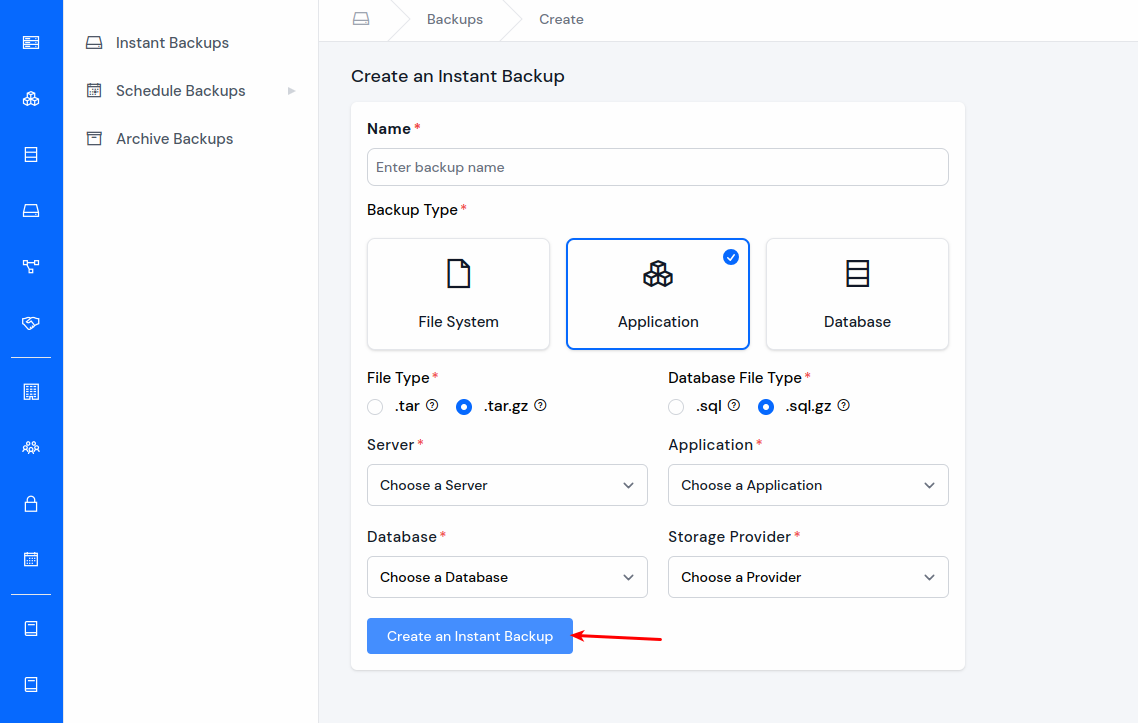The height and width of the screenshot is (723, 1138).
Task: Click the help icon next to .sql.gz
Action: click(x=843, y=405)
